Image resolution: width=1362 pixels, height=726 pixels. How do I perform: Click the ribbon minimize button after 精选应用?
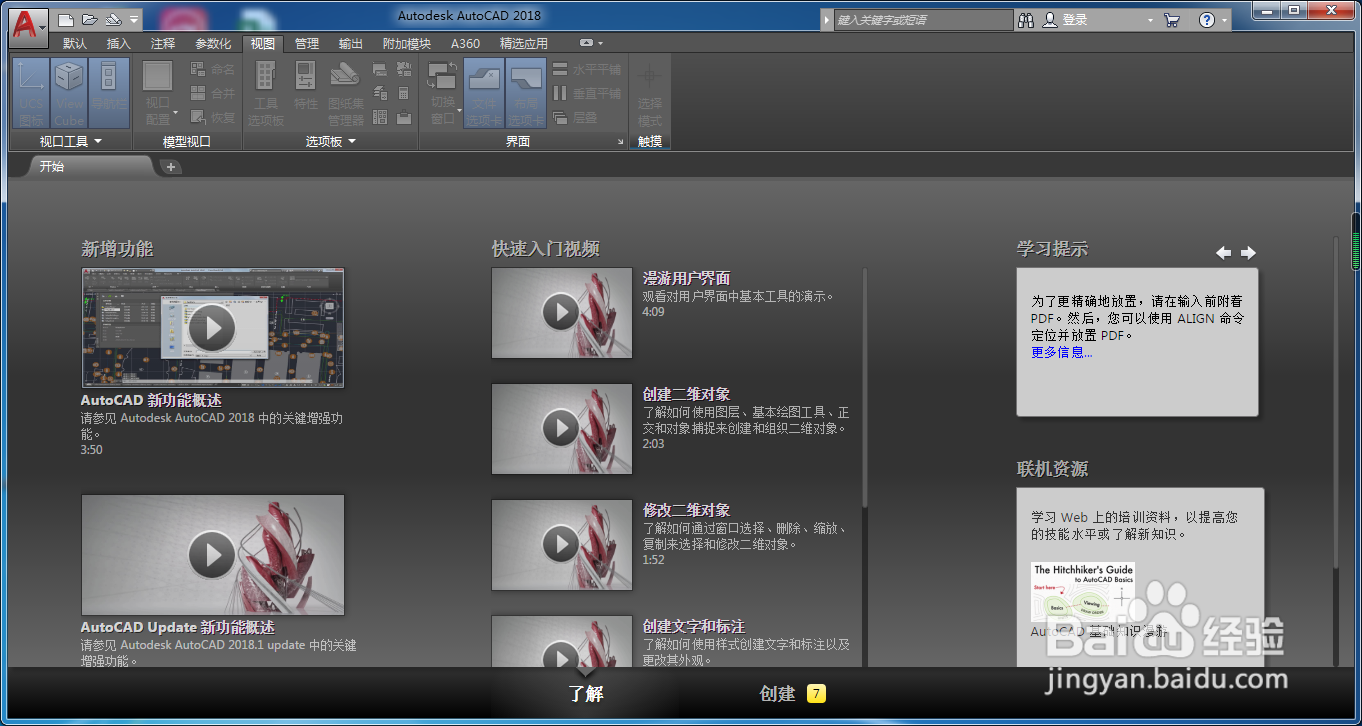(x=586, y=43)
